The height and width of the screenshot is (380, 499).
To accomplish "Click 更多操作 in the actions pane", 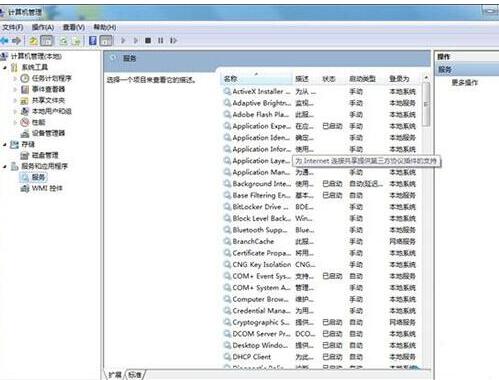I will (x=465, y=83).
